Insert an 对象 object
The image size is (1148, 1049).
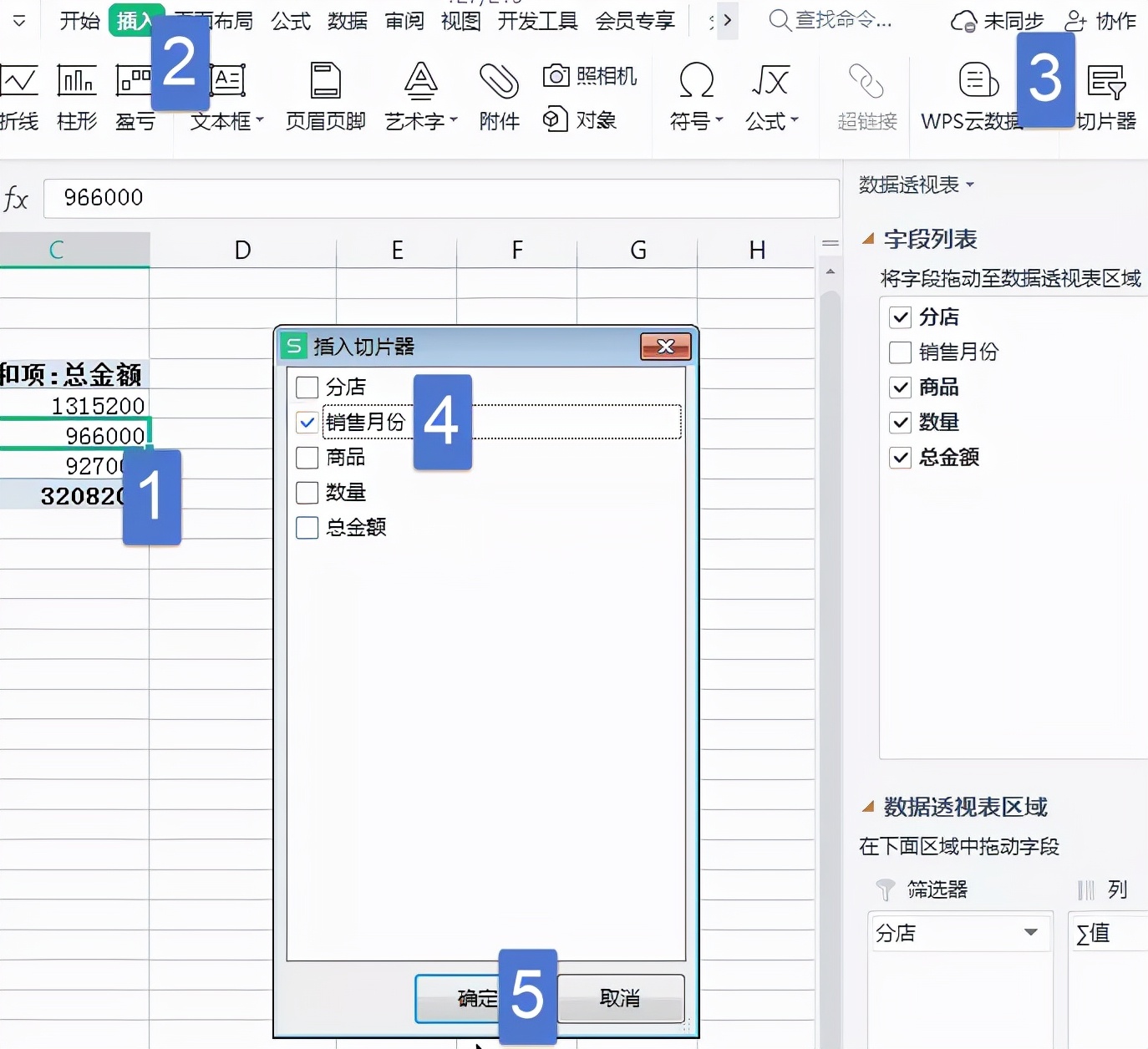point(580,120)
